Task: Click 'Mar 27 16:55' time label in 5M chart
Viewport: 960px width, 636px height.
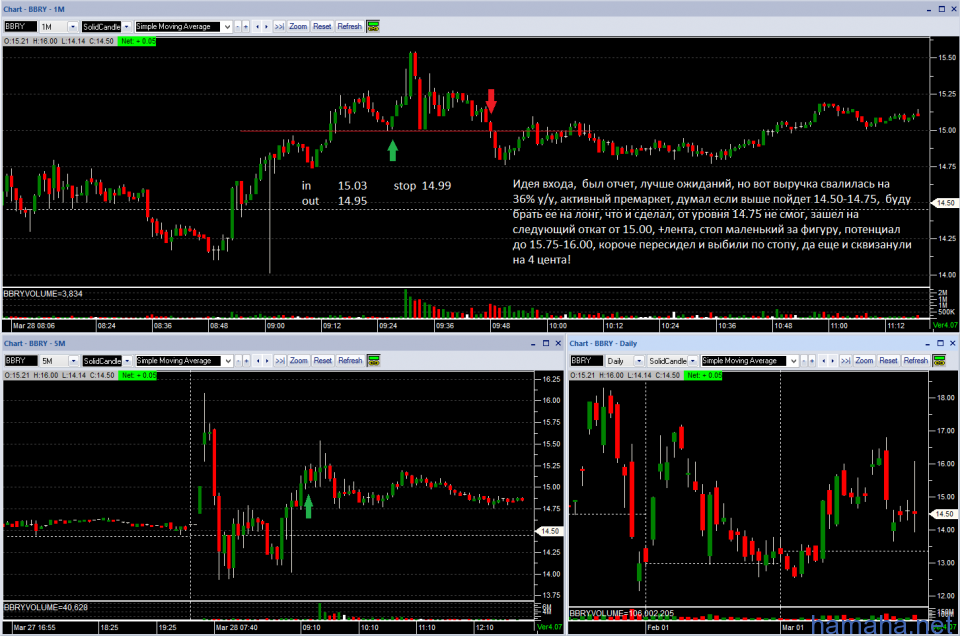Action: tap(34, 627)
